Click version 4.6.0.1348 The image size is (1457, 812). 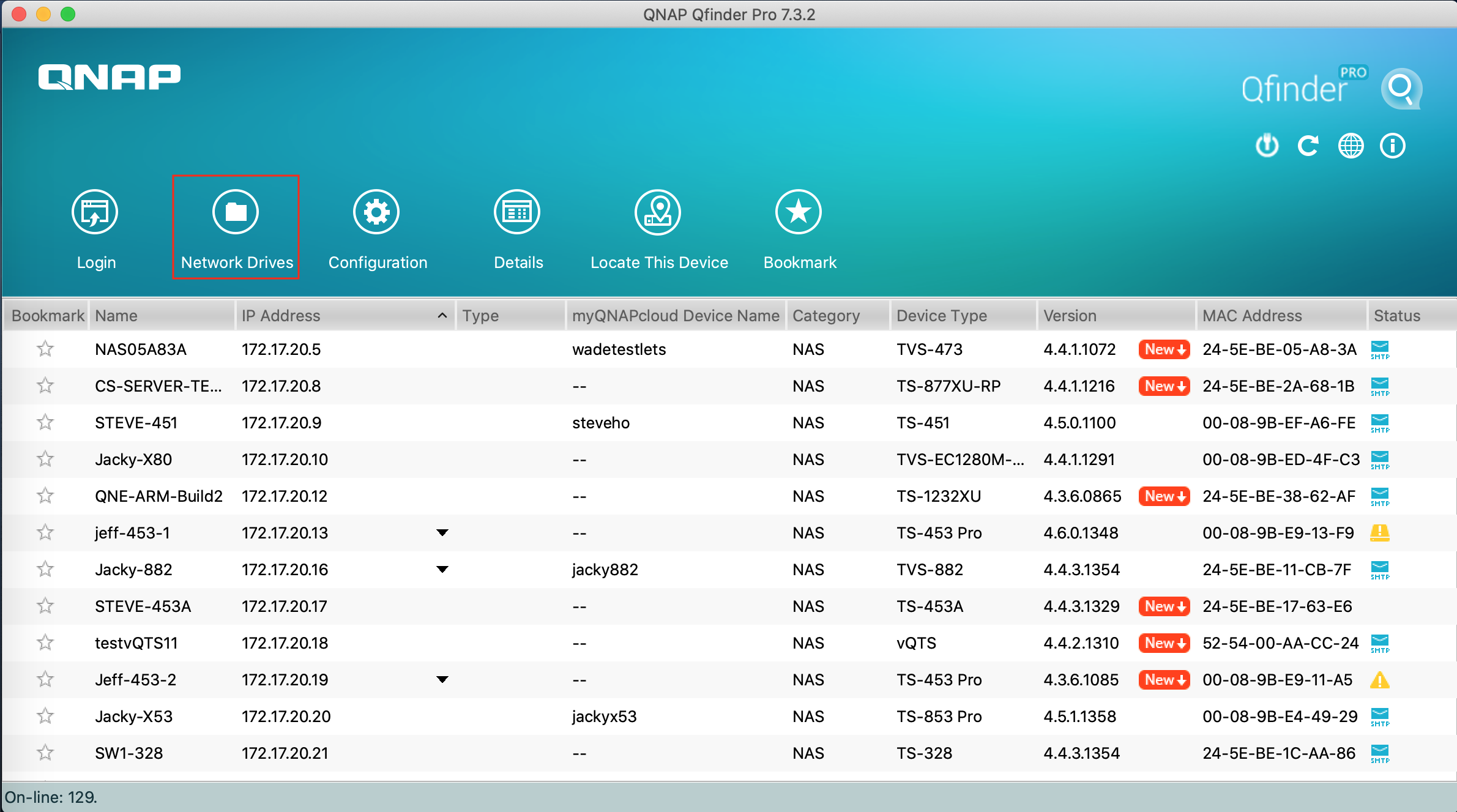(x=1081, y=533)
